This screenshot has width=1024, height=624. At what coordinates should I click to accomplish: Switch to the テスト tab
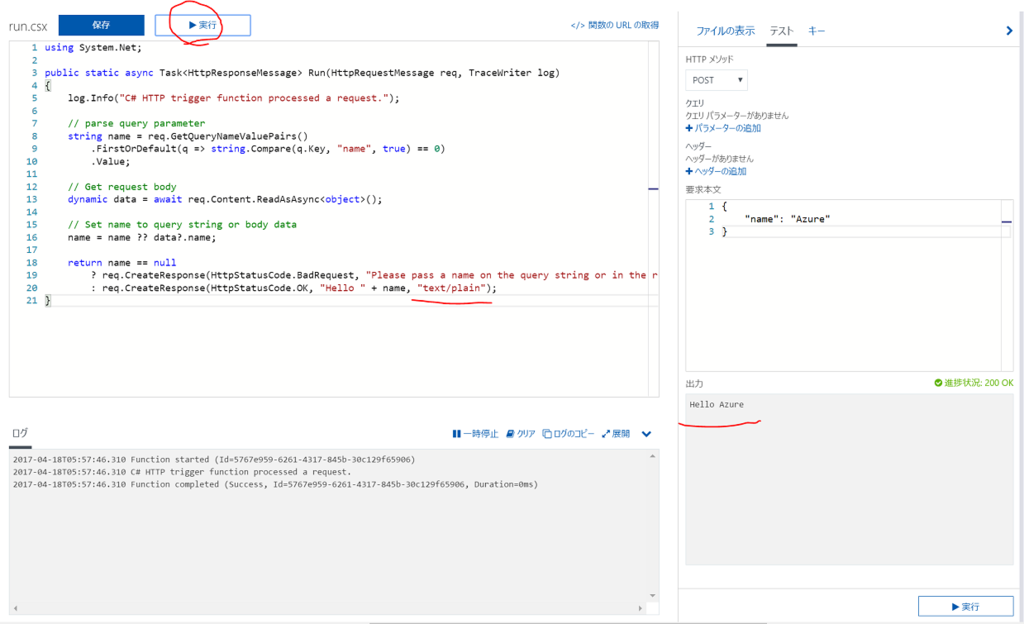[x=781, y=31]
